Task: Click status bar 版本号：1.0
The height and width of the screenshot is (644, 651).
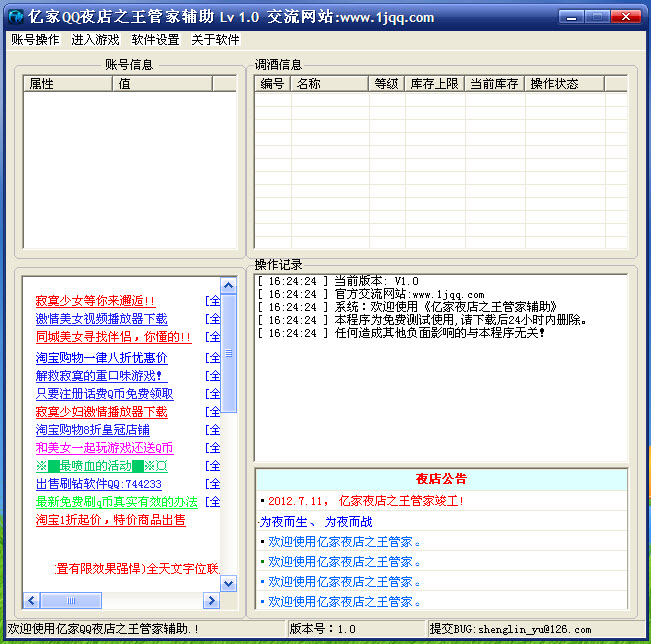Action: point(323,629)
